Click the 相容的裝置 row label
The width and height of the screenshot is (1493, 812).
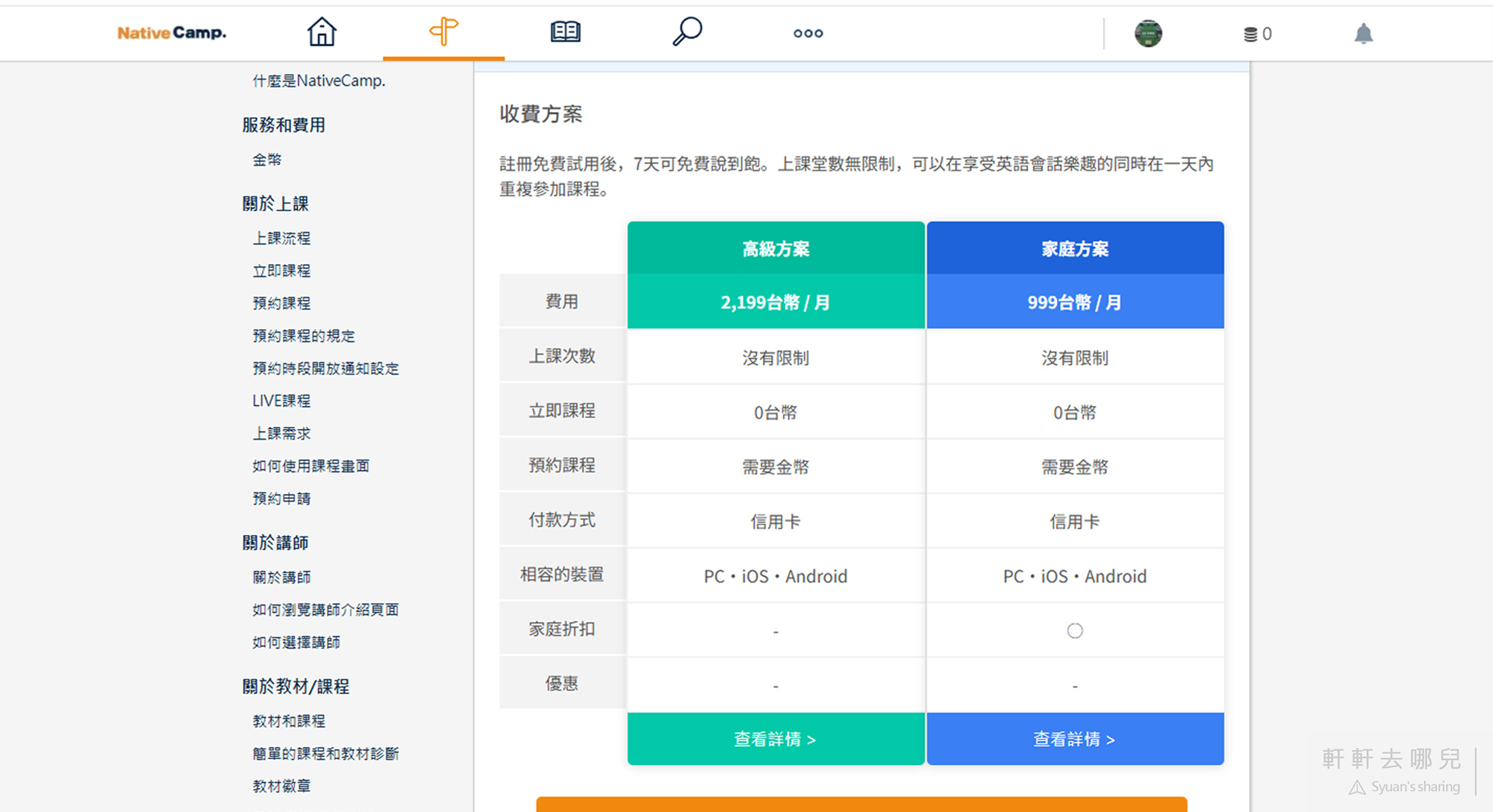pyautogui.click(x=562, y=575)
